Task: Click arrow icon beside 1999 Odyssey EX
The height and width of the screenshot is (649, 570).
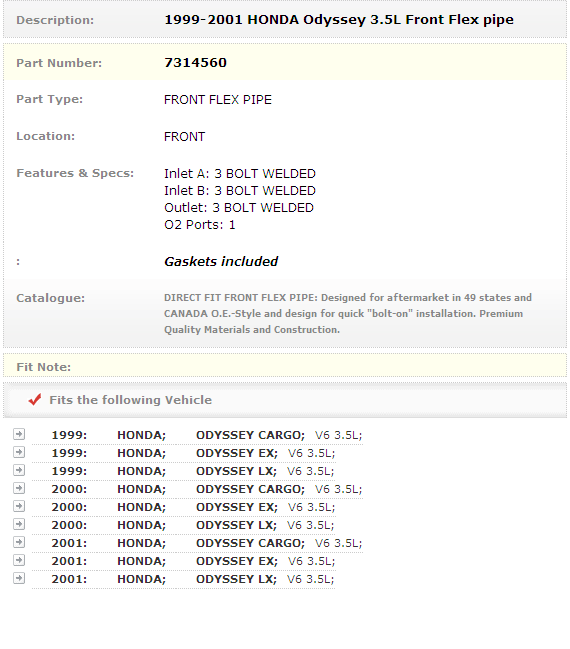Action: point(19,452)
